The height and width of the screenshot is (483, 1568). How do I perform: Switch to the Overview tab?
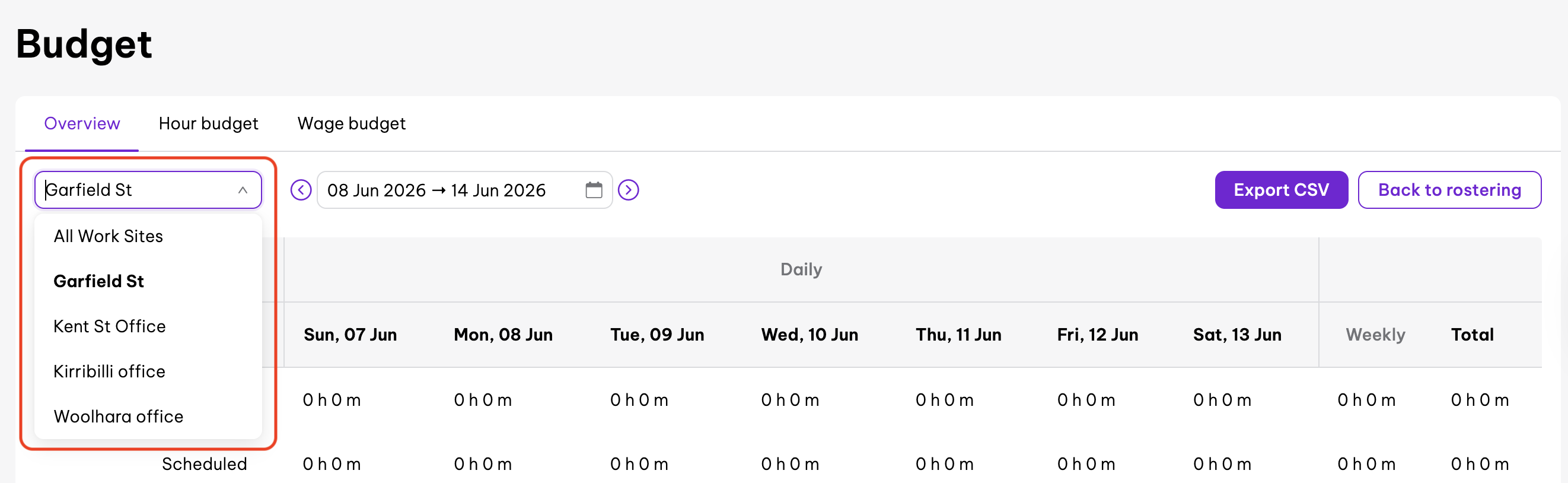tap(82, 123)
